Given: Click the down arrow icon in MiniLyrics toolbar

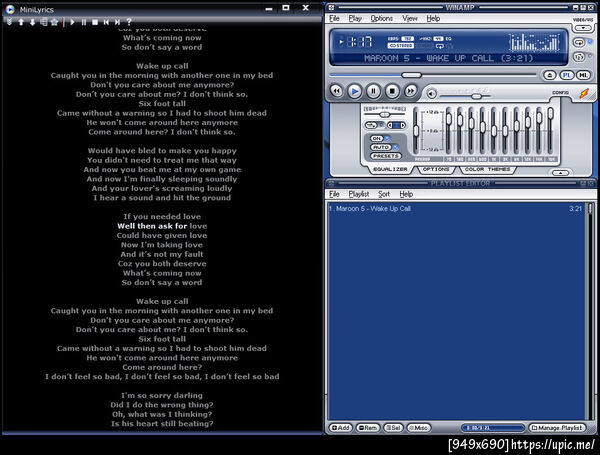Looking at the screenshot, I should click(x=33, y=22).
